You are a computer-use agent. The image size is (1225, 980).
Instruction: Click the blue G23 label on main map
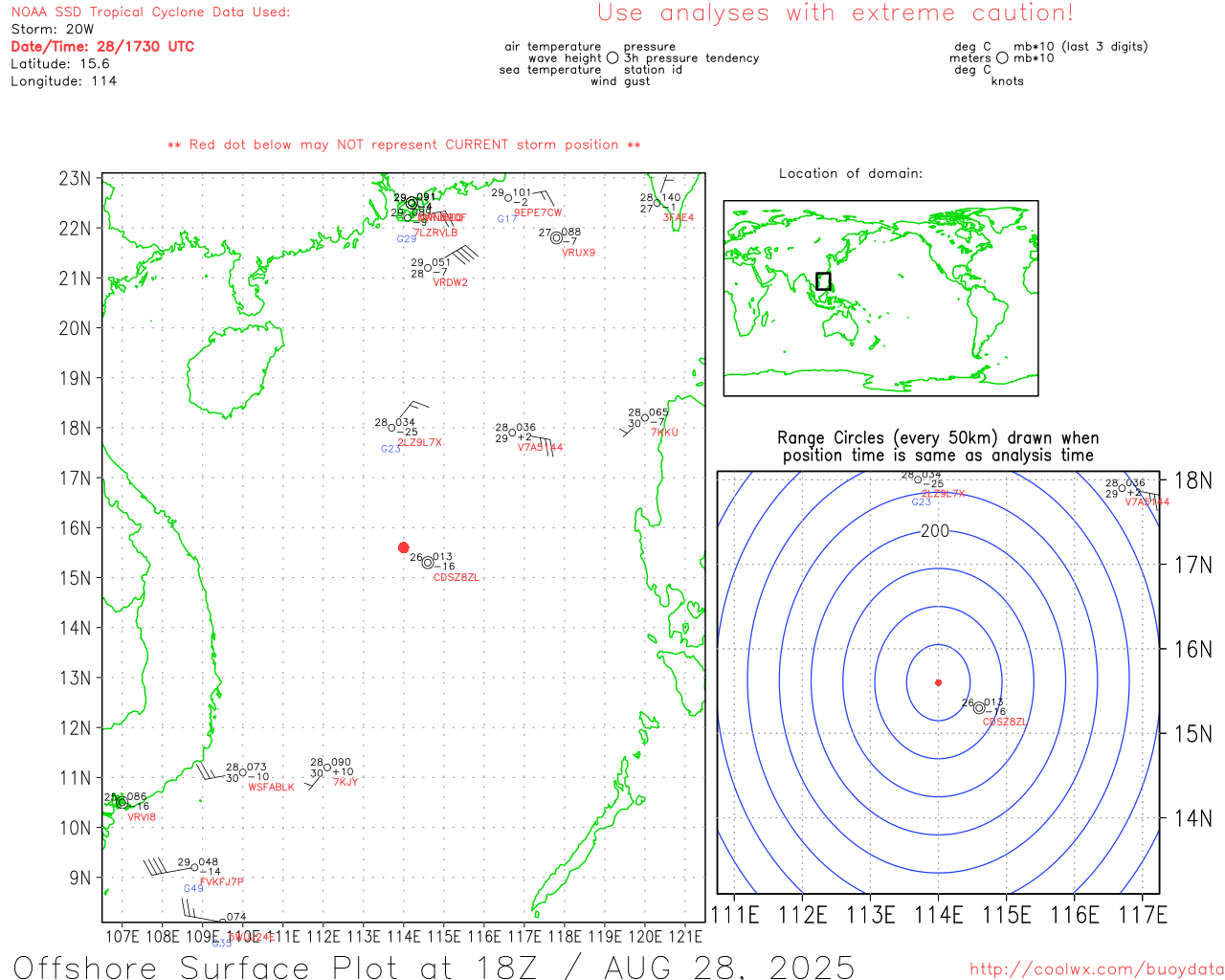(390, 449)
